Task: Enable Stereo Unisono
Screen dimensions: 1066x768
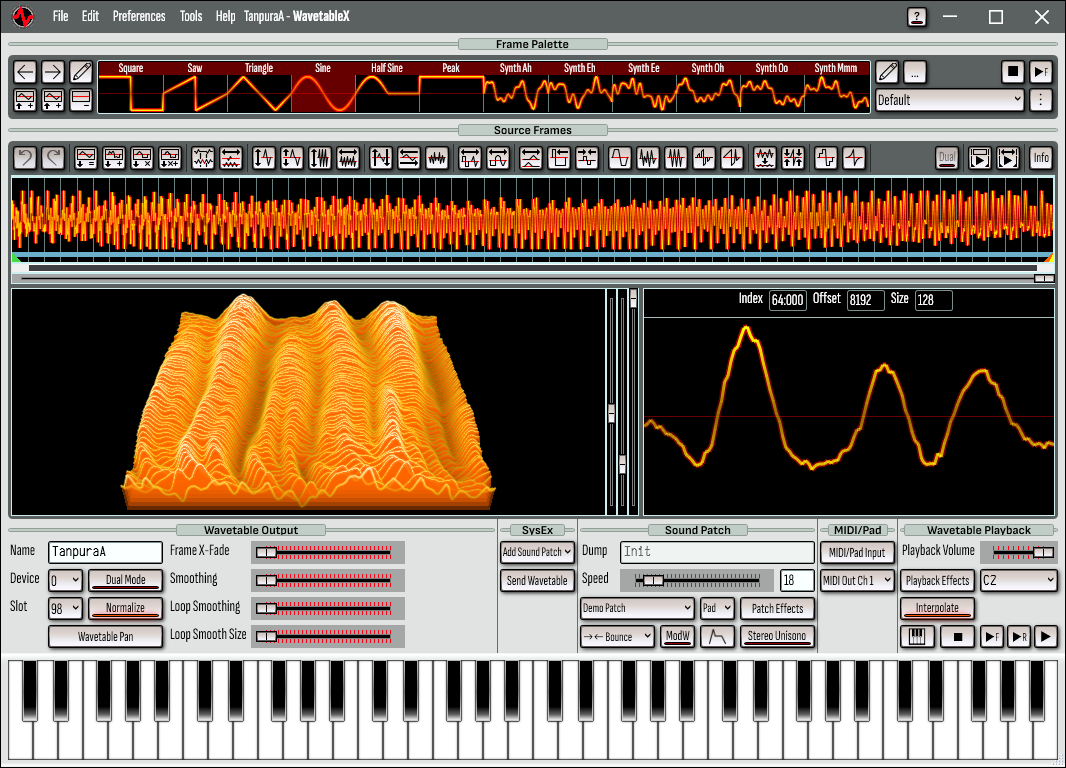Action: point(777,637)
